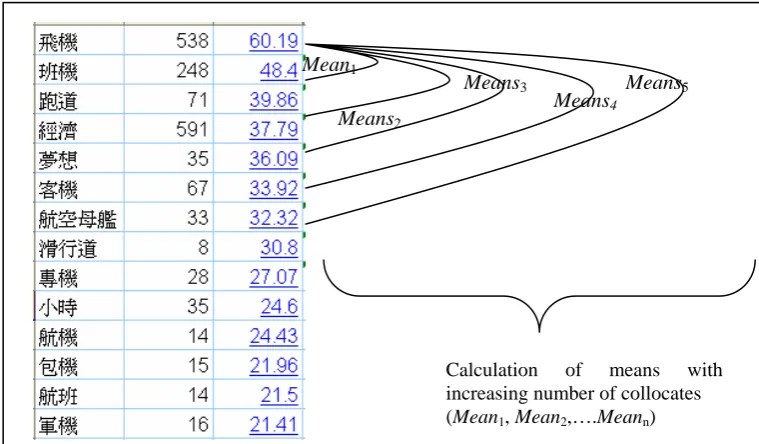Click the 21.96 score link

pyautogui.click(x=273, y=366)
